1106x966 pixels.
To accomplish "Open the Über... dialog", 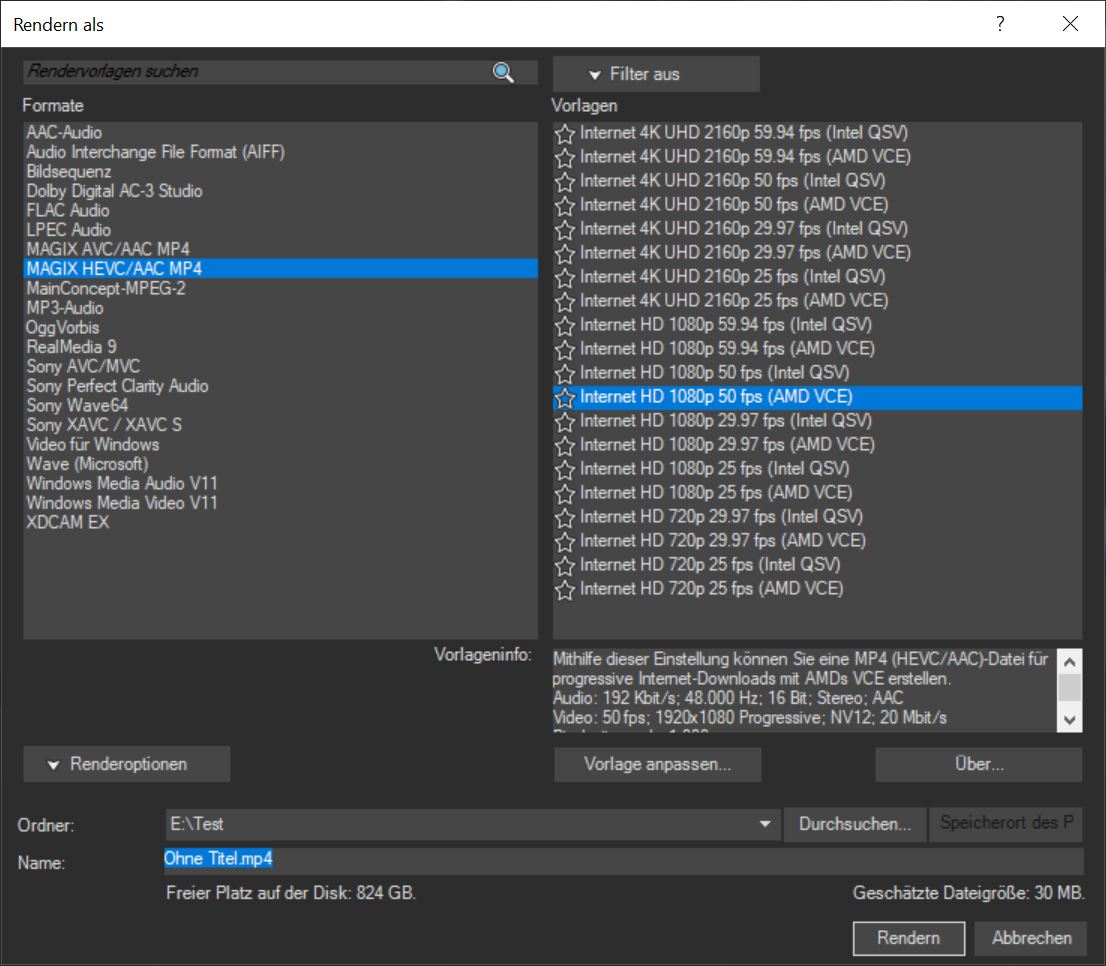I will point(978,764).
